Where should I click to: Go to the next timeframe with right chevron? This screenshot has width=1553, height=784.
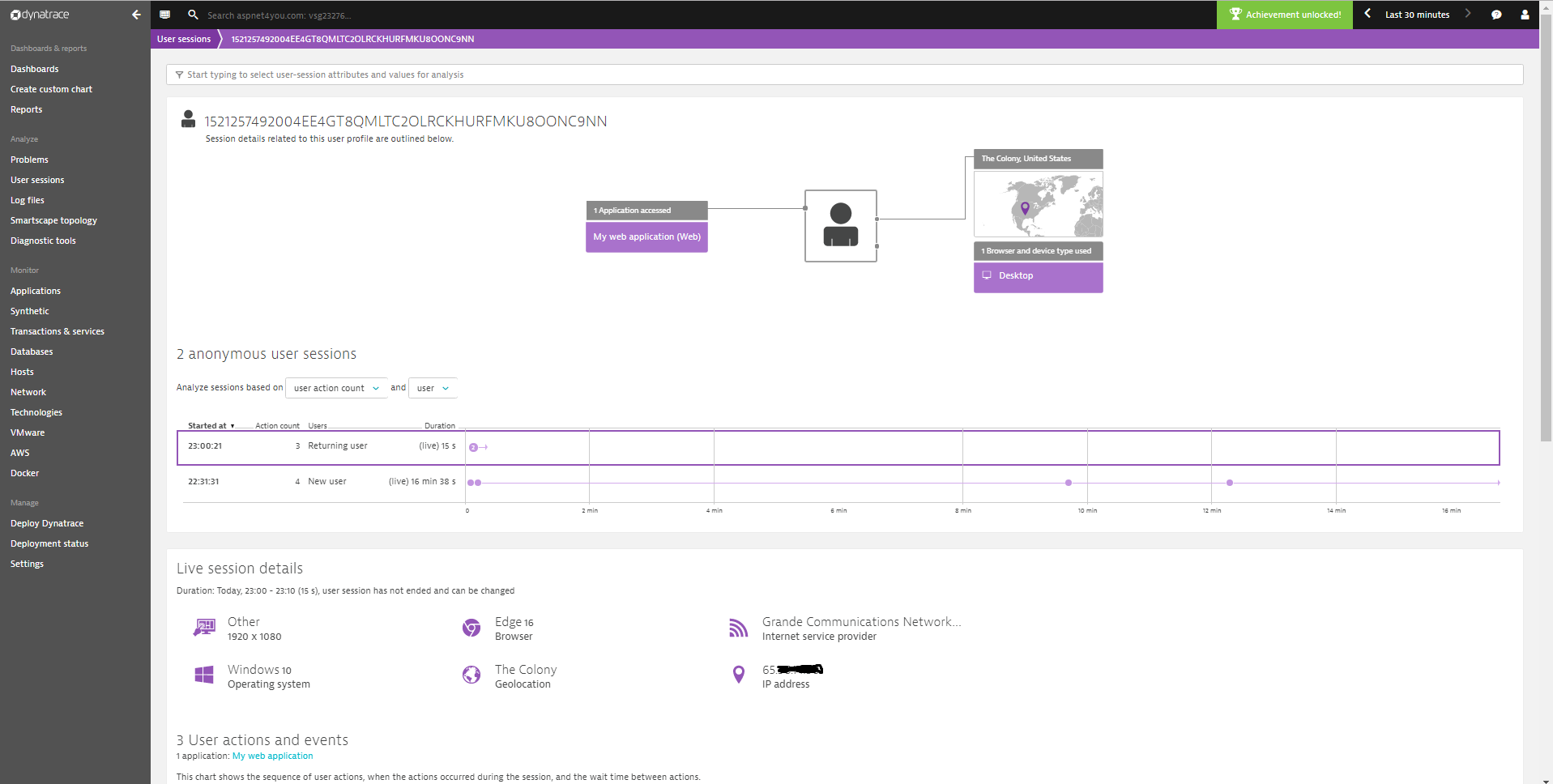(1467, 14)
